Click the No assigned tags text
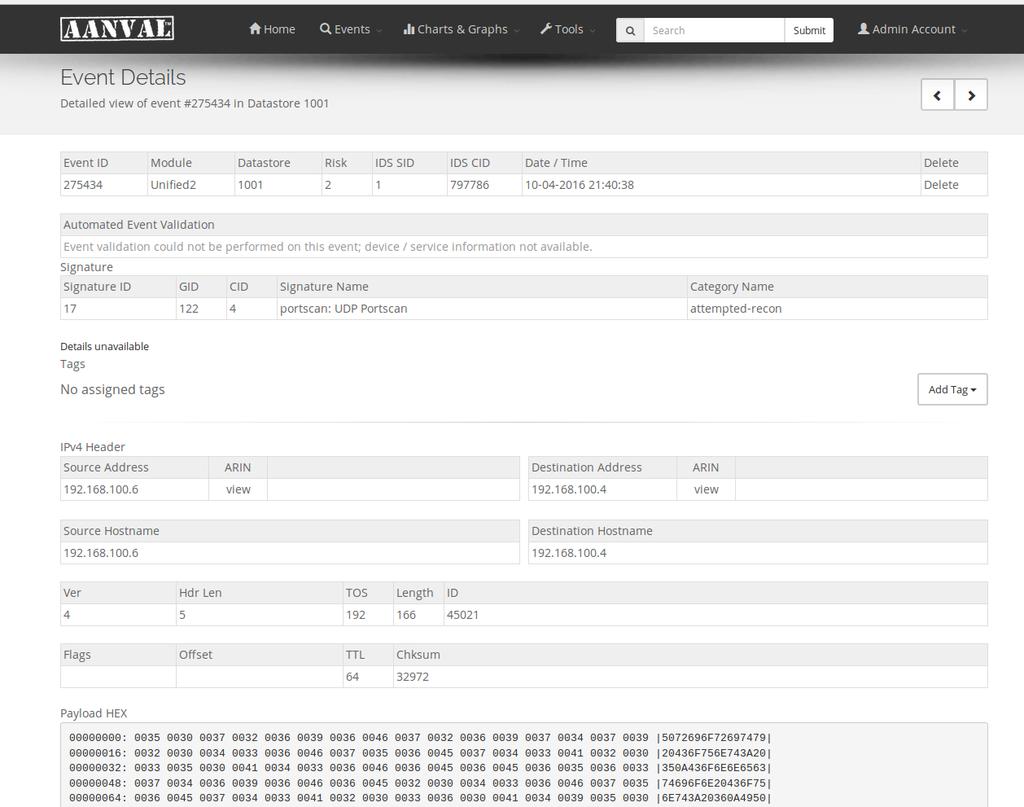This screenshot has height=807, width=1024. (112, 390)
